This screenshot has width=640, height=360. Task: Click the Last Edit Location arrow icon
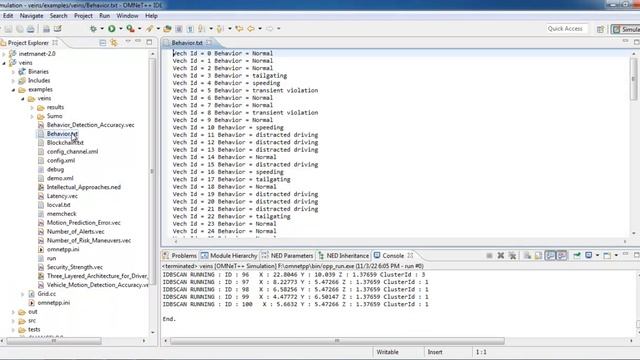tap(239, 29)
